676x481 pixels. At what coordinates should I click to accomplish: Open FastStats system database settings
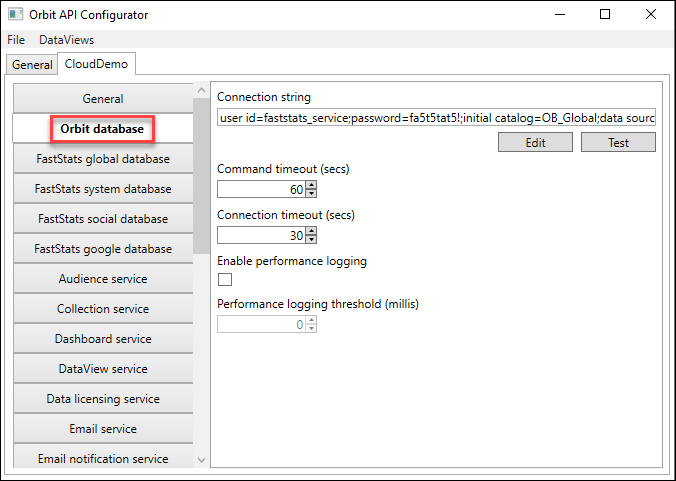point(103,188)
